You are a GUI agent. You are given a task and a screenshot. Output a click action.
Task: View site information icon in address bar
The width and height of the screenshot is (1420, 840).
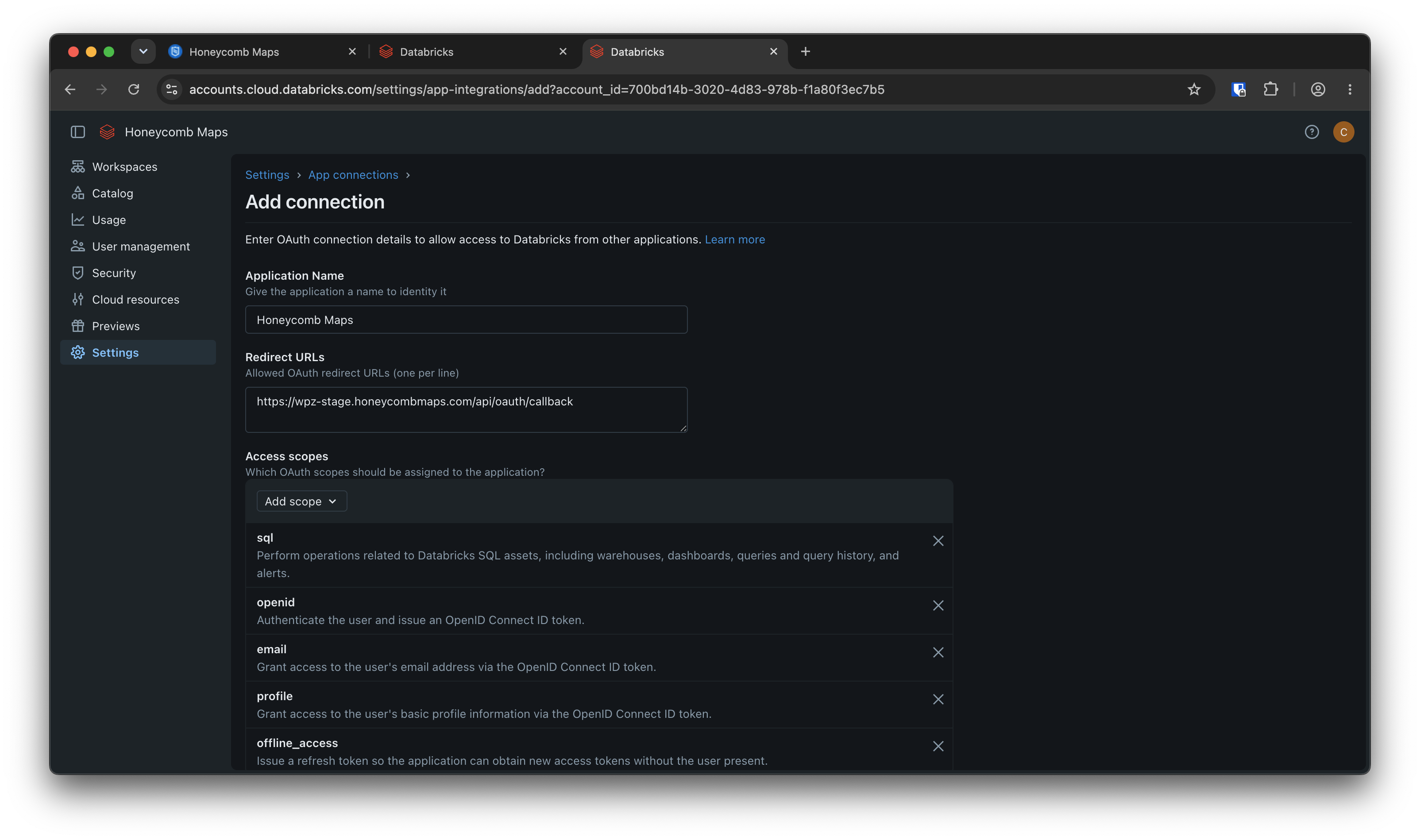click(x=172, y=89)
